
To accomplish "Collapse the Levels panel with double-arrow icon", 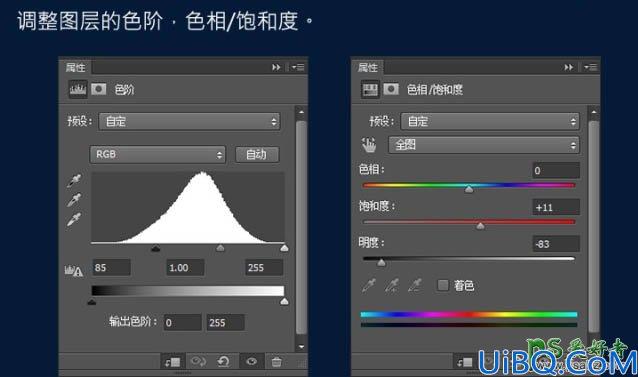I will [x=276, y=67].
